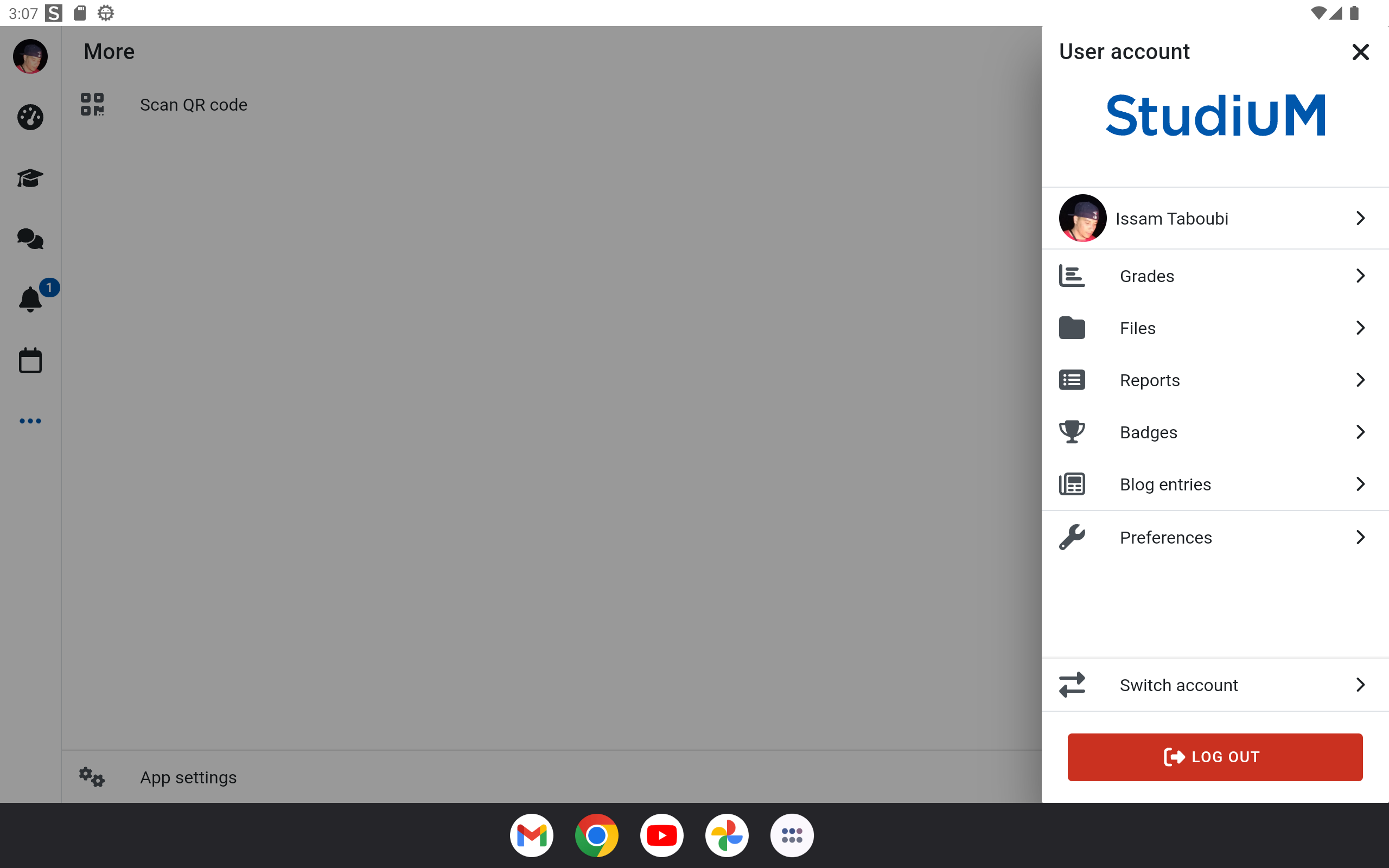
Task: Launch YouTube from the taskbar
Action: coord(662,835)
